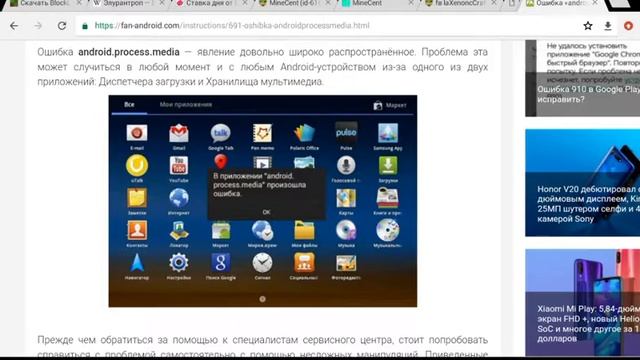The width and height of the screenshot is (640, 360).
Task: Select the 'Все' tab in the tablet image
Action: pos(129,104)
